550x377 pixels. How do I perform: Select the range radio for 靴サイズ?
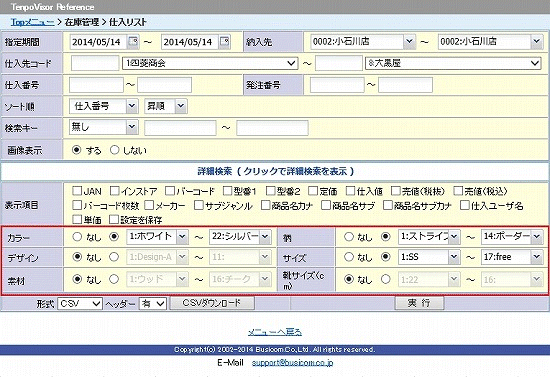pos(386,279)
